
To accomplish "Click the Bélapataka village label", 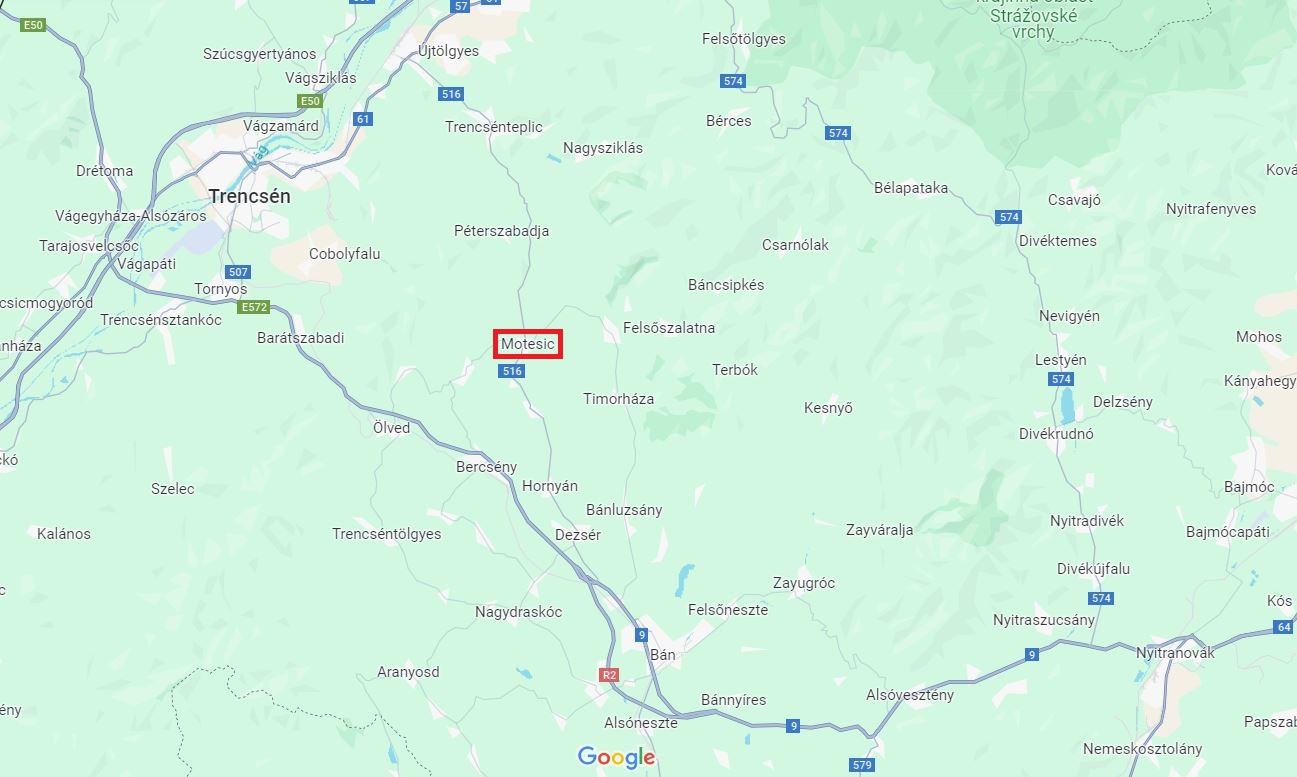I will click(x=911, y=187).
